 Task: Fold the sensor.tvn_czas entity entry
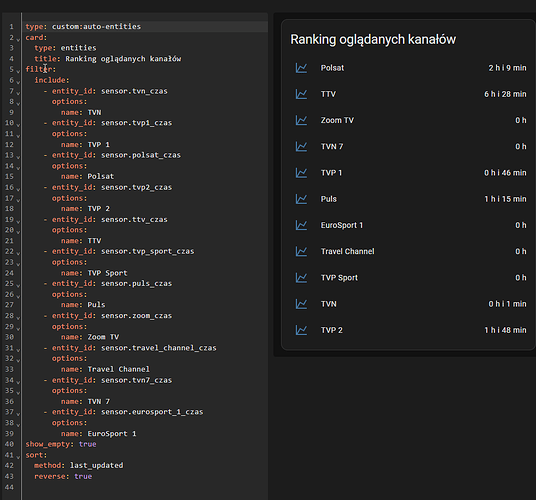[x=18, y=93]
